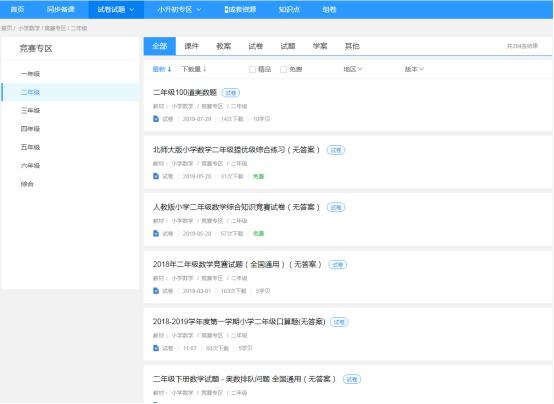Go to 首页 in top navigation

pos(17,10)
